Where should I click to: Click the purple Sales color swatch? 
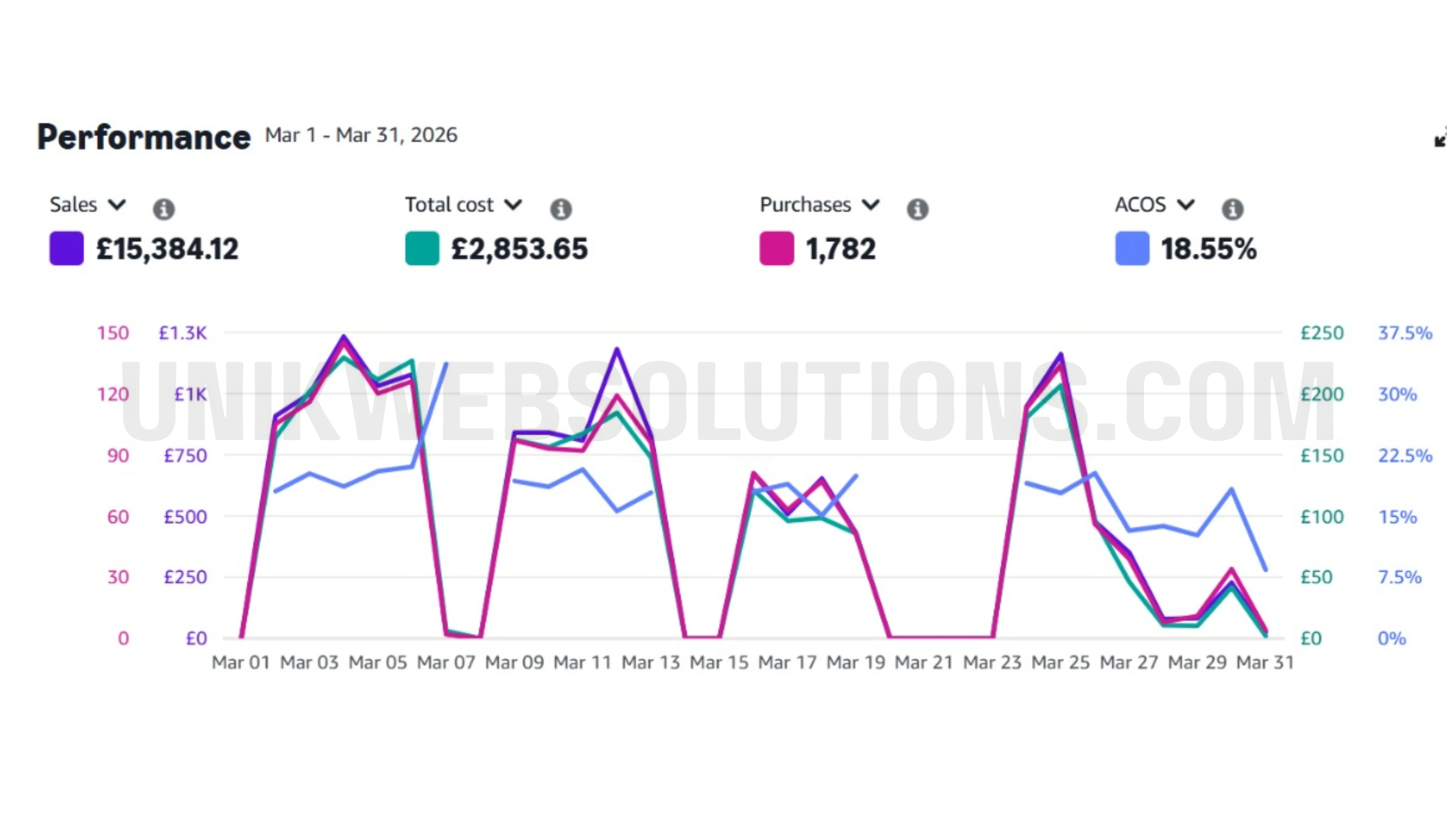click(67, 248)
